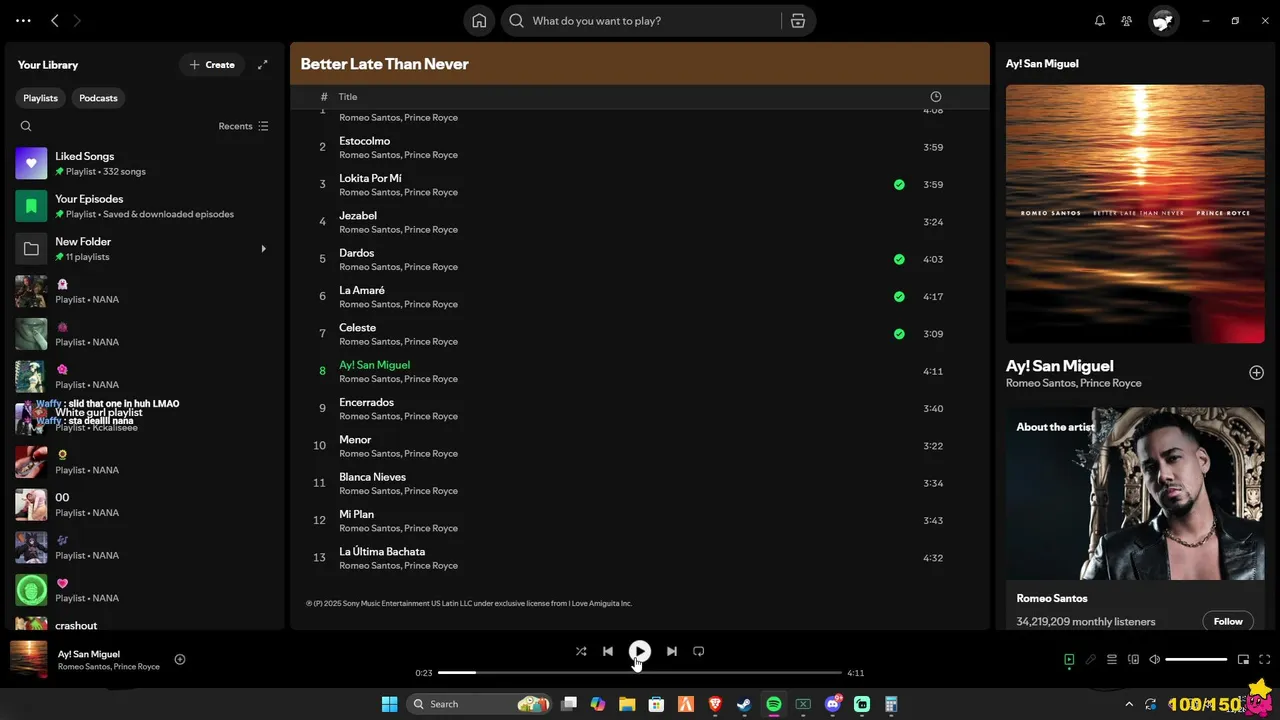This screenshot has width=1280, height=720.
Task: Open Discord from taskbar
Action: coord(832,705)
